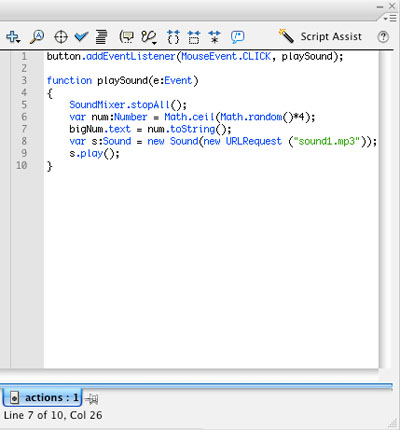Screen dimensions: 400x430
Task: Check syntax with the blue checkmark
Action: [x=81, y=36]
